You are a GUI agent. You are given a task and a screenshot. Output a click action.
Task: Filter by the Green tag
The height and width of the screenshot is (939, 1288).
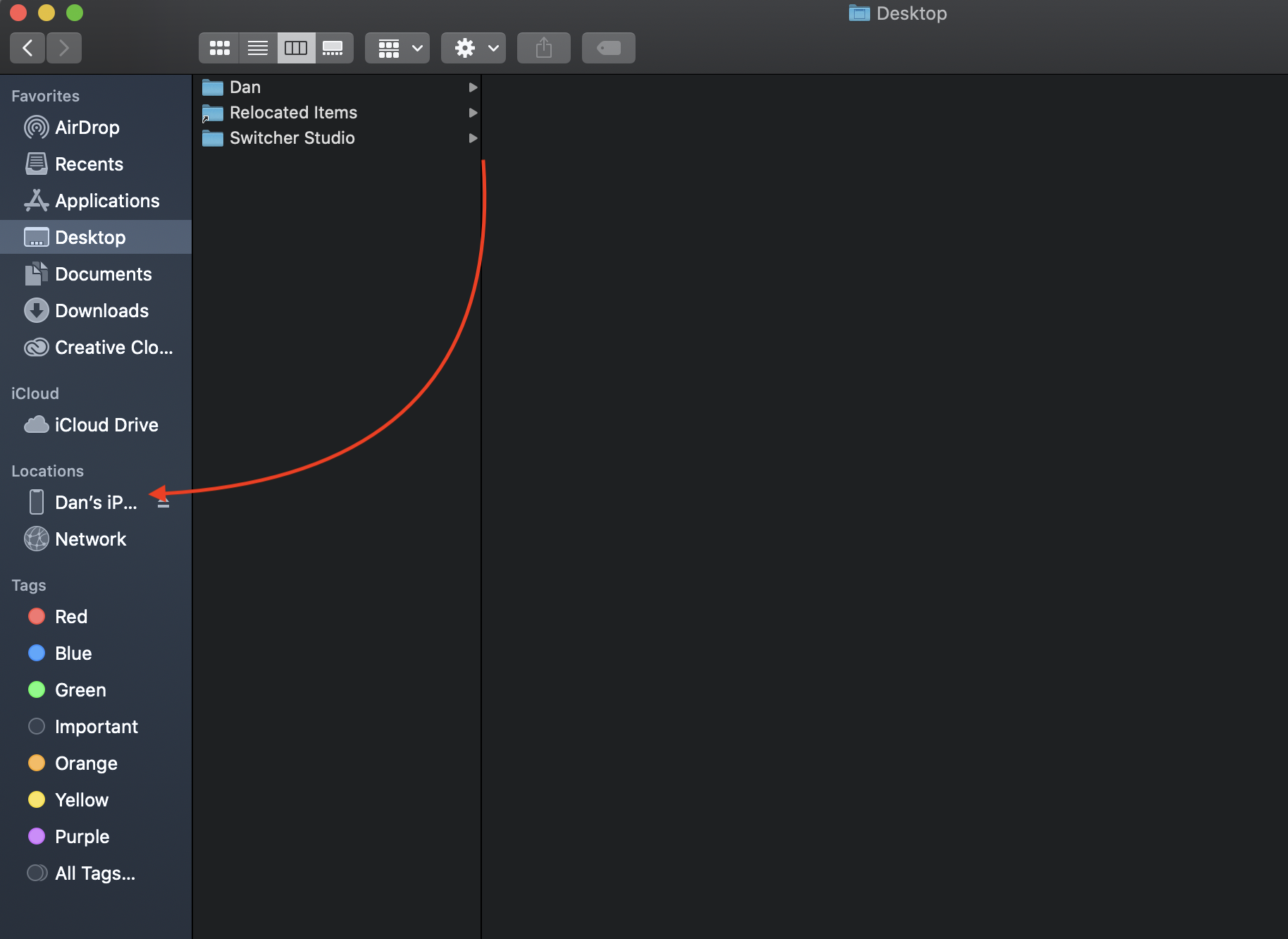click(96, 690)
